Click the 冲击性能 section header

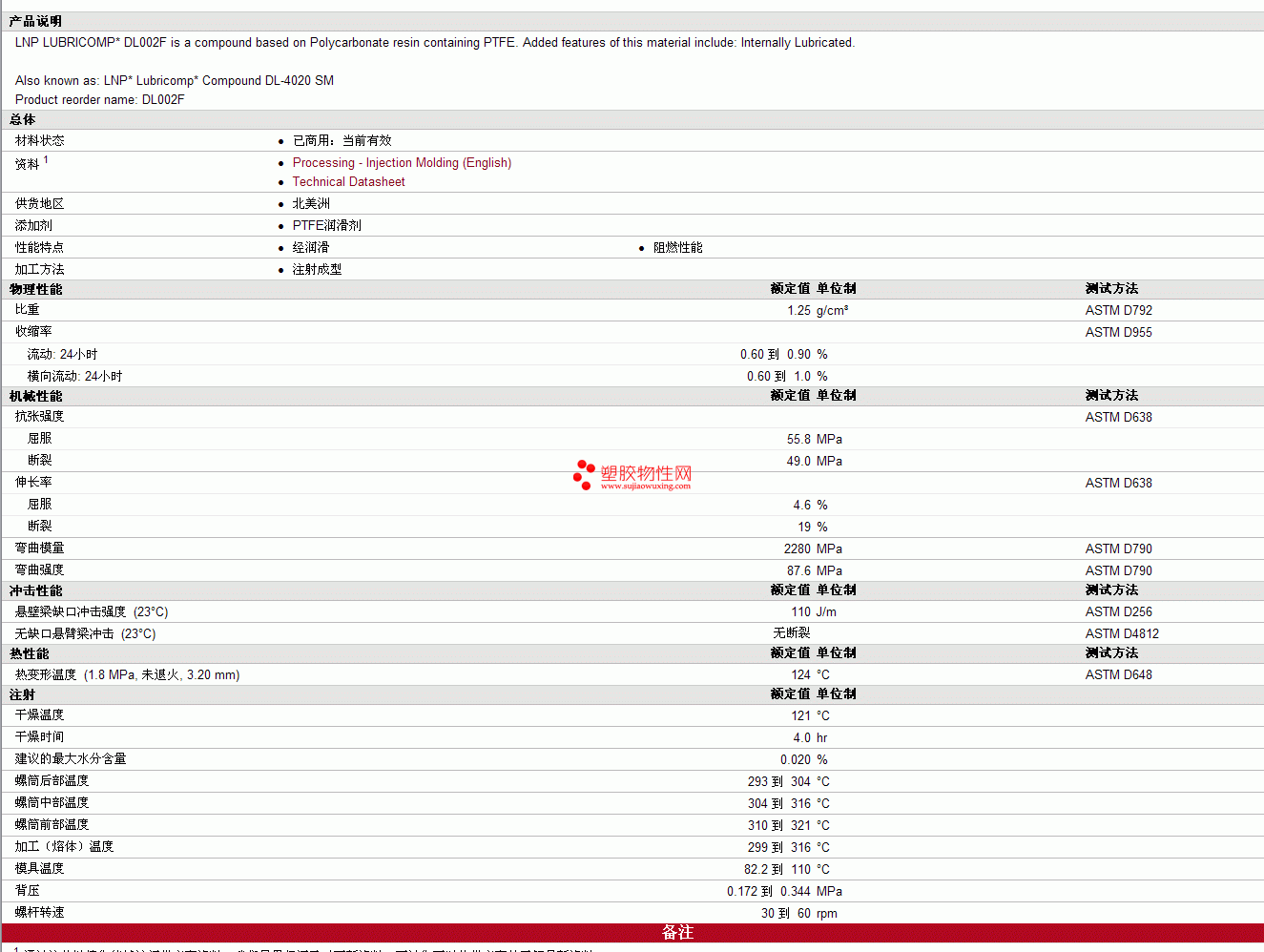(x=35, y=590)
